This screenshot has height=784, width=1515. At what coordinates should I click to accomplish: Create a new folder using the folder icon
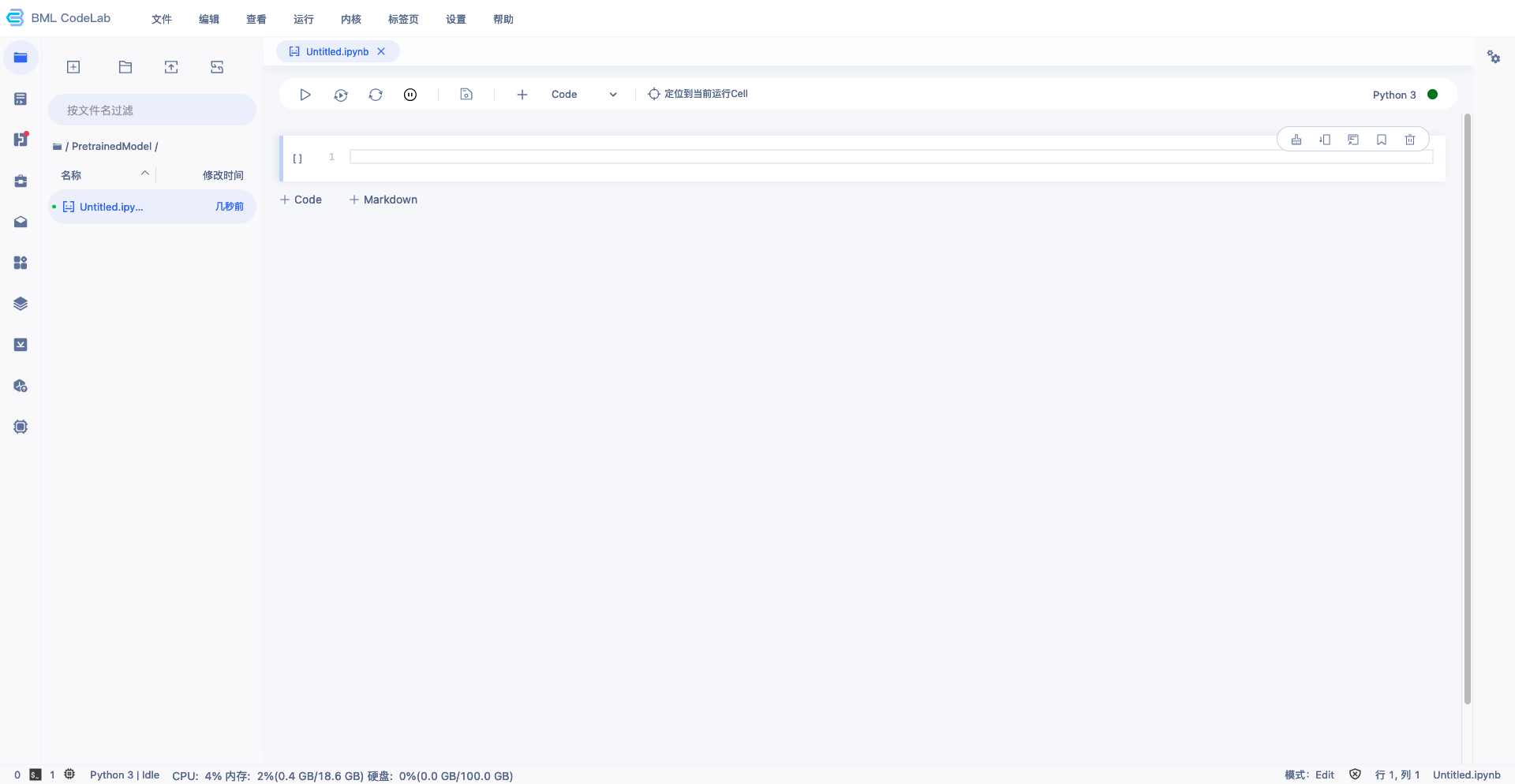[125, 67]
